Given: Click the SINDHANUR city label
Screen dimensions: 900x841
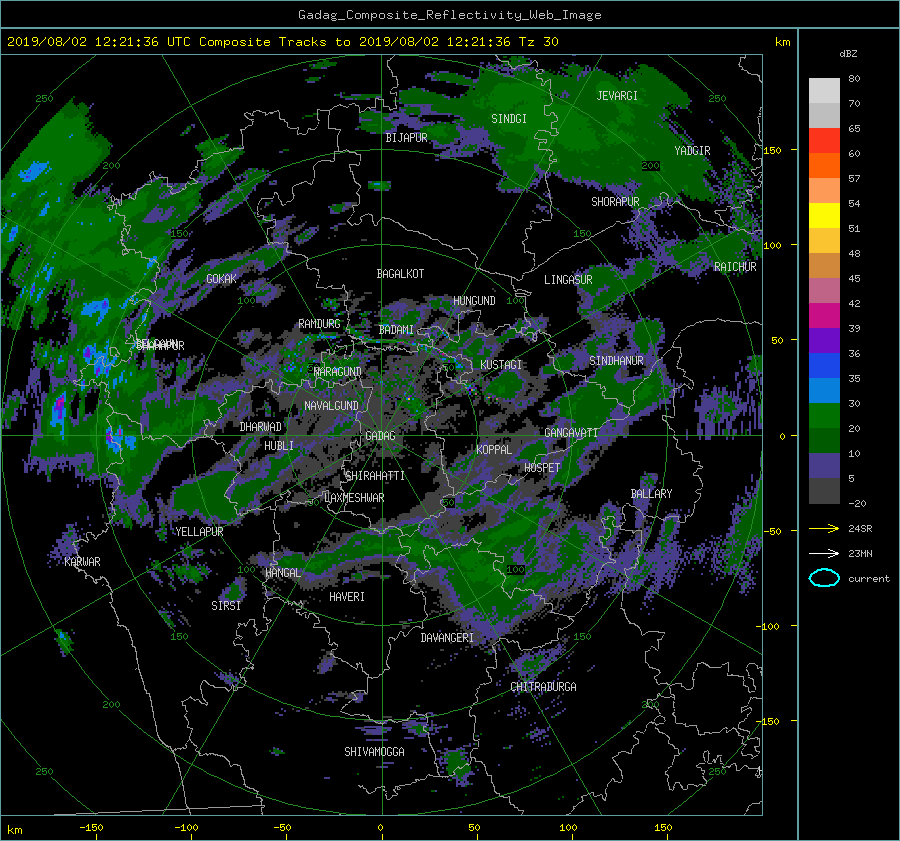Looking at the screenshot, I should pos(616,361).
